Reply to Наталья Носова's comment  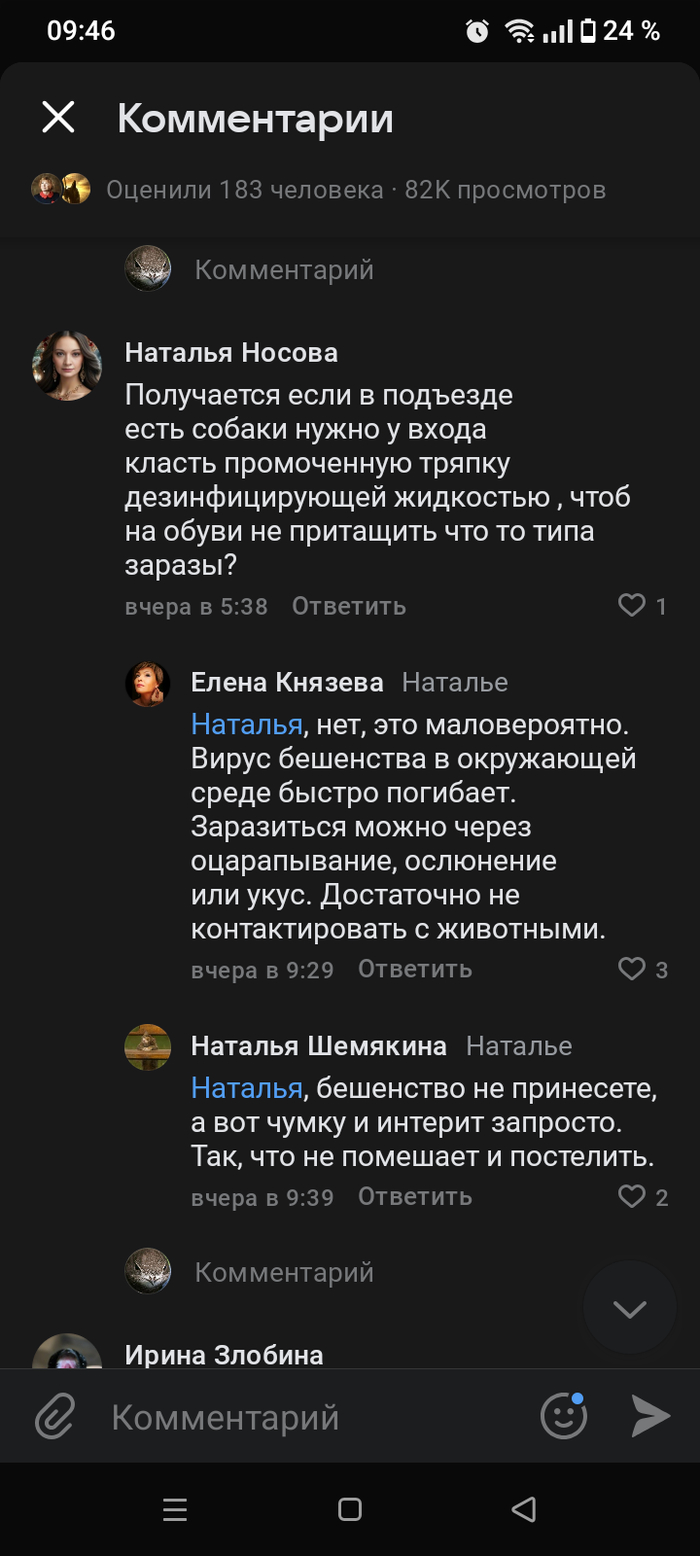pos(349,606)
